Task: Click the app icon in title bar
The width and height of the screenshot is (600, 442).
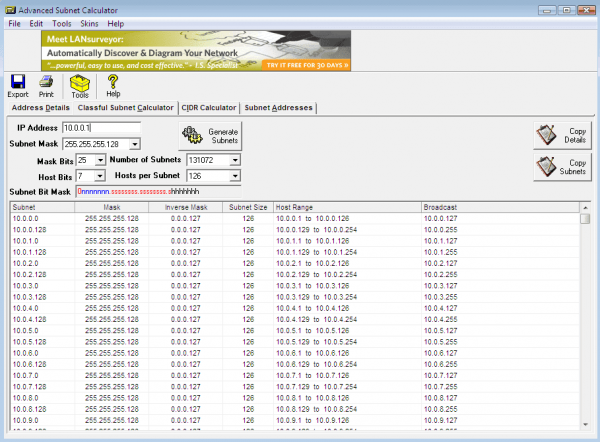Action: pyautogui.click(x=9, y=8)
